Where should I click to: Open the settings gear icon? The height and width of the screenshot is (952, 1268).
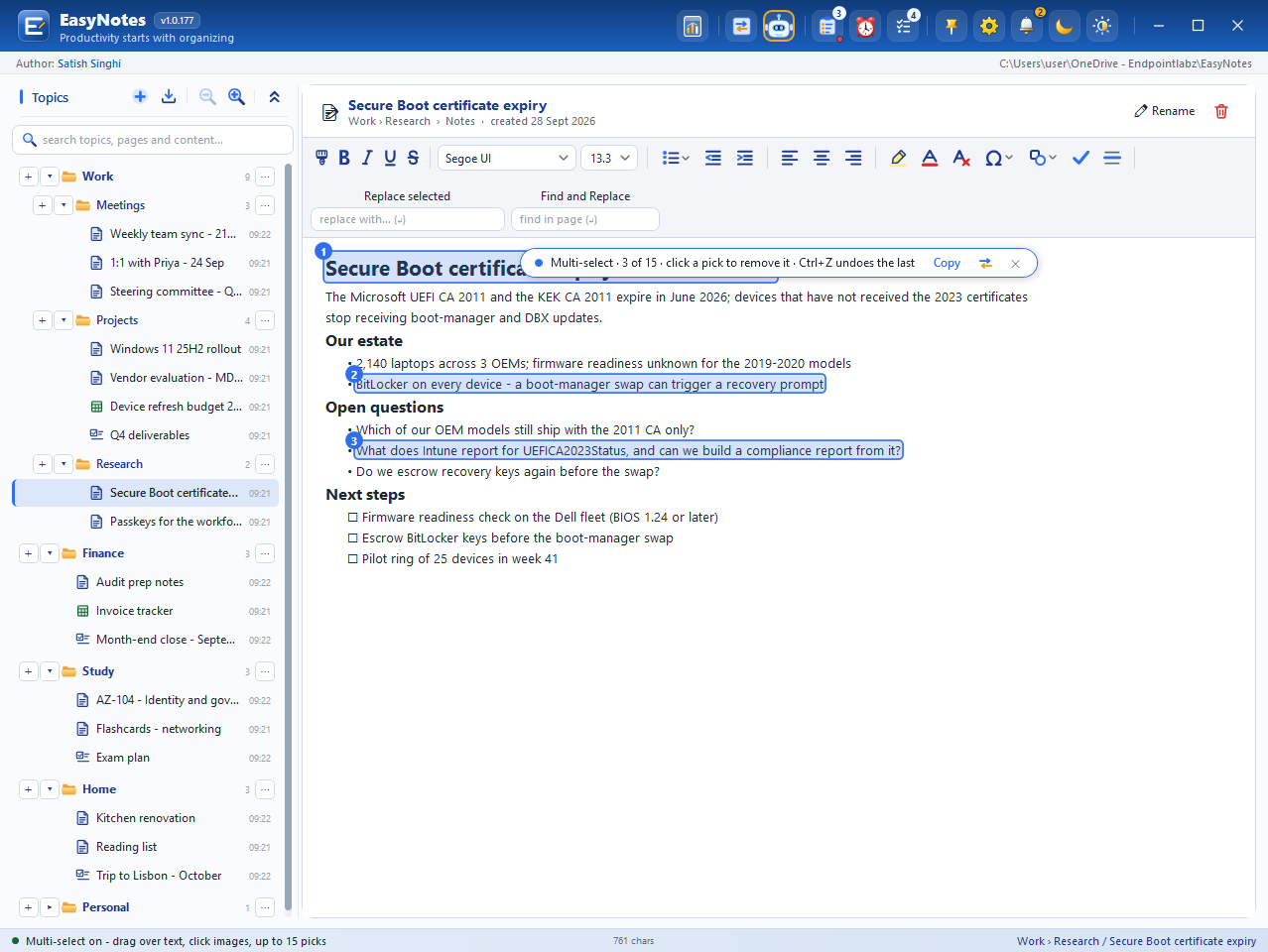point(989,27)
